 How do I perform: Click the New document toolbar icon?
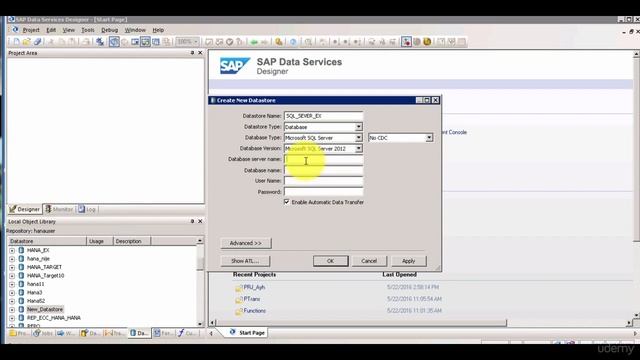pyautogui.click(x=16, y=42)
